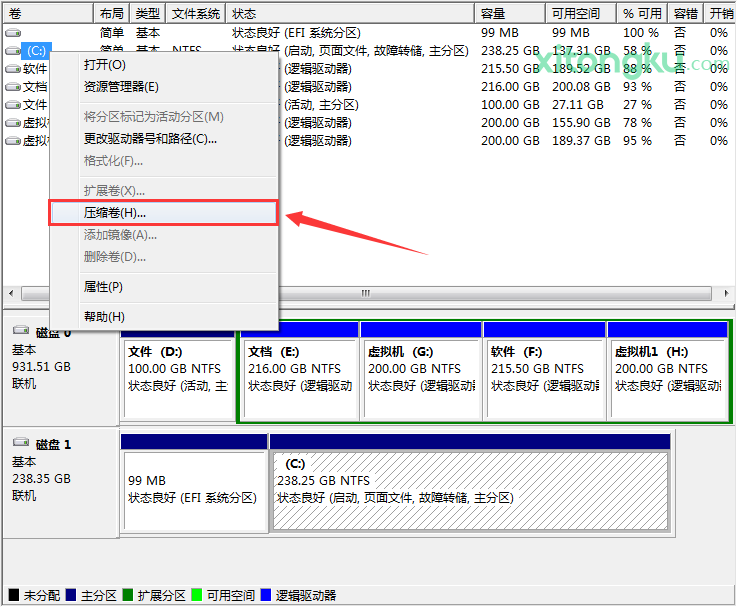The width and height of the screenshot is (737, 607).
Task: Choose 更改驱动器号和路径(C)... menu entry
Action: (150, 139)
